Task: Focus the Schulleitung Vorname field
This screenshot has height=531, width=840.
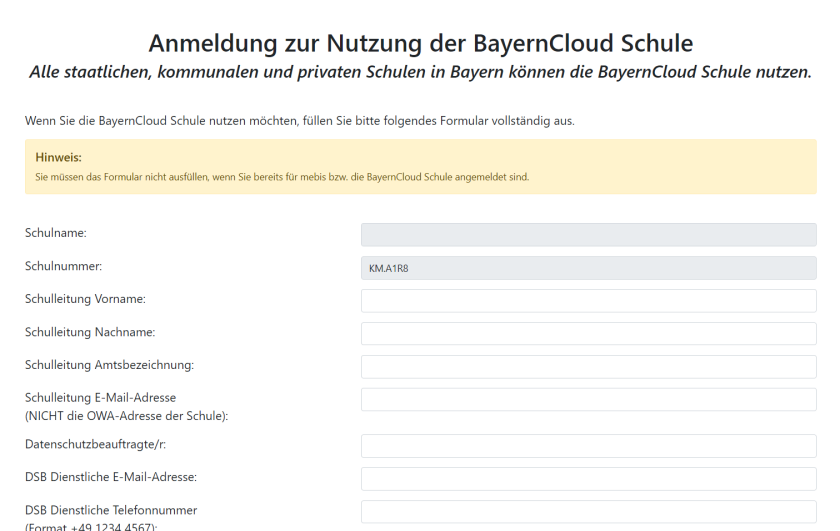Action: pos(588,301)
